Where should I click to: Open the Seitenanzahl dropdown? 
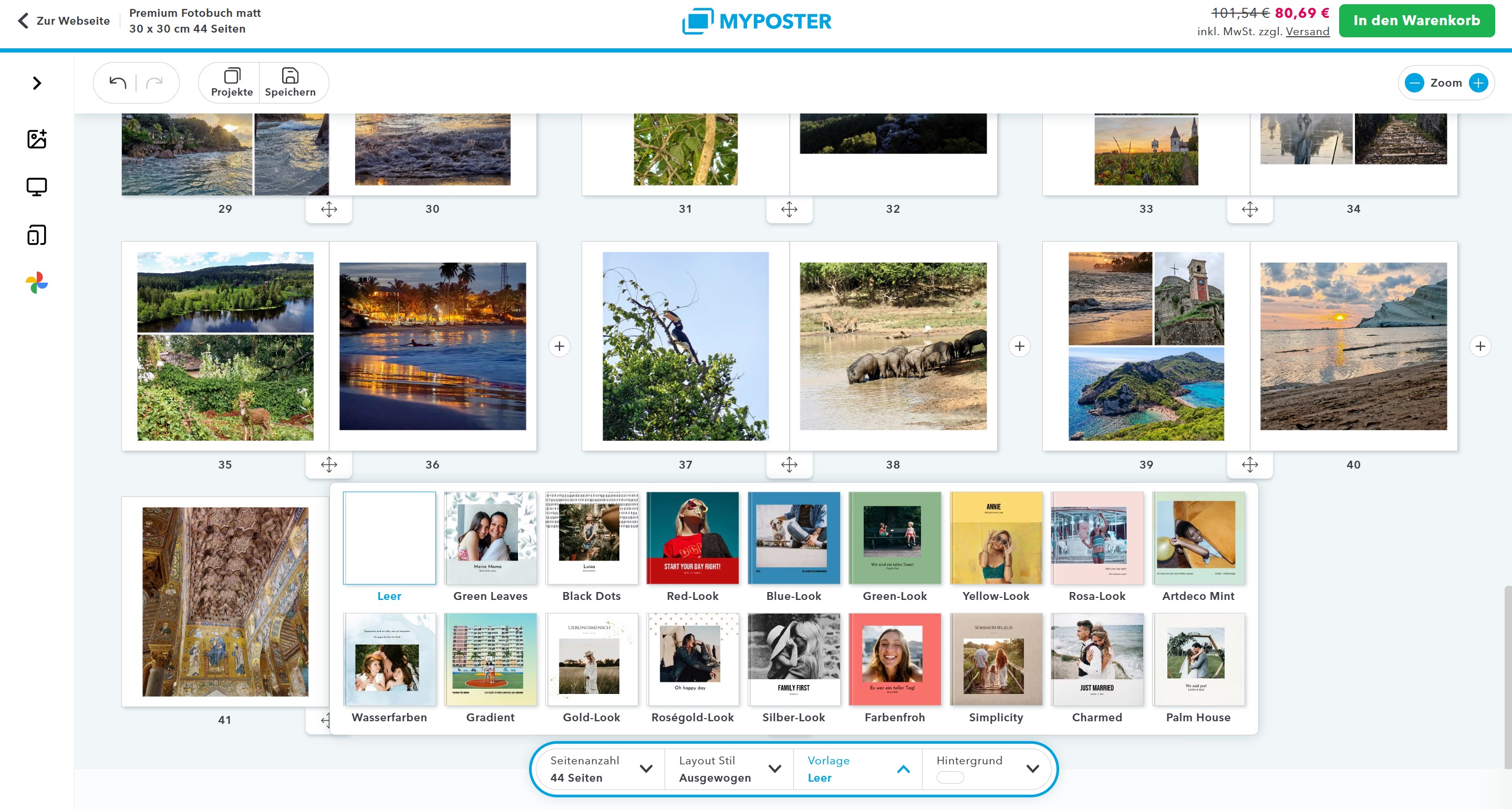[601, 769]
